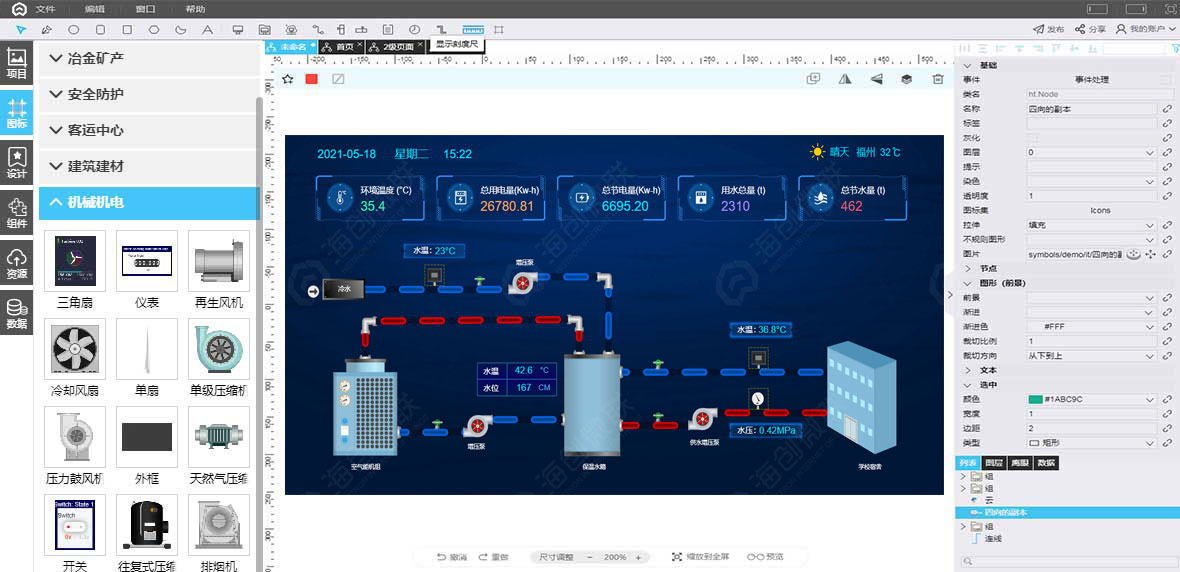
Task: Click the ruler display toolbar icon
Action: [472, 29]
